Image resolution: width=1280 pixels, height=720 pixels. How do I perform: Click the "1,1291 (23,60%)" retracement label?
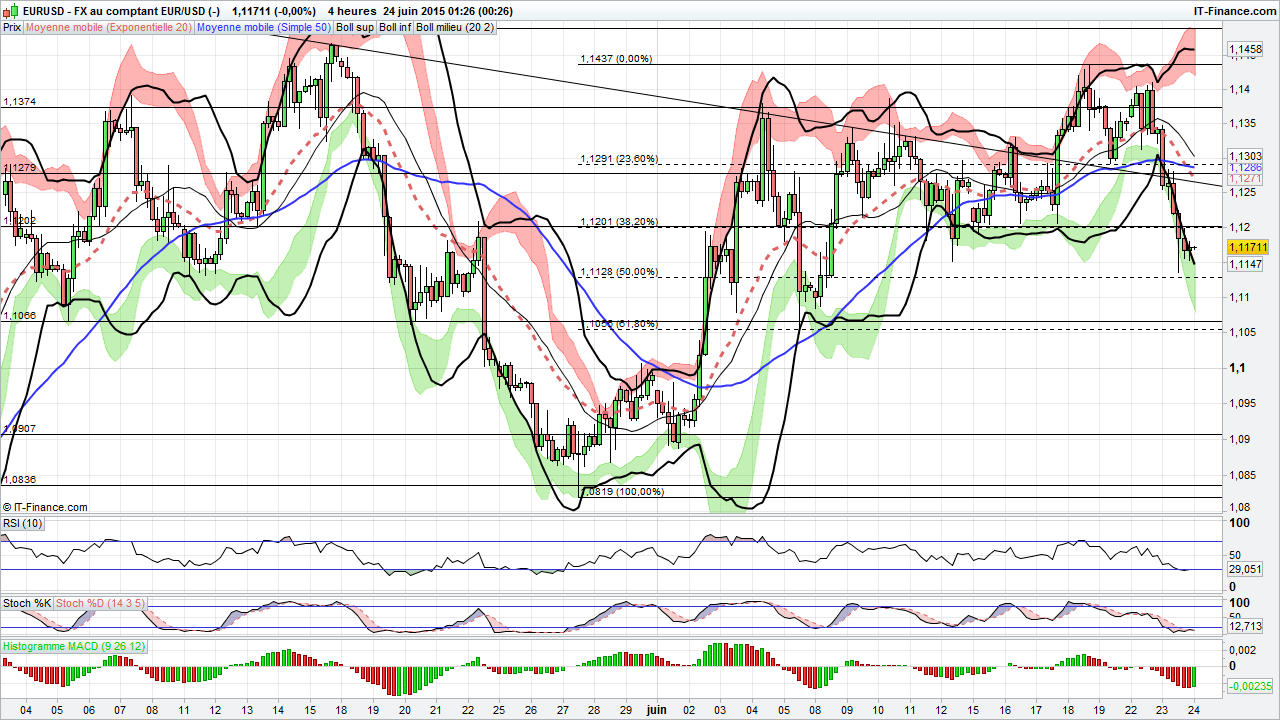point(618,158)
